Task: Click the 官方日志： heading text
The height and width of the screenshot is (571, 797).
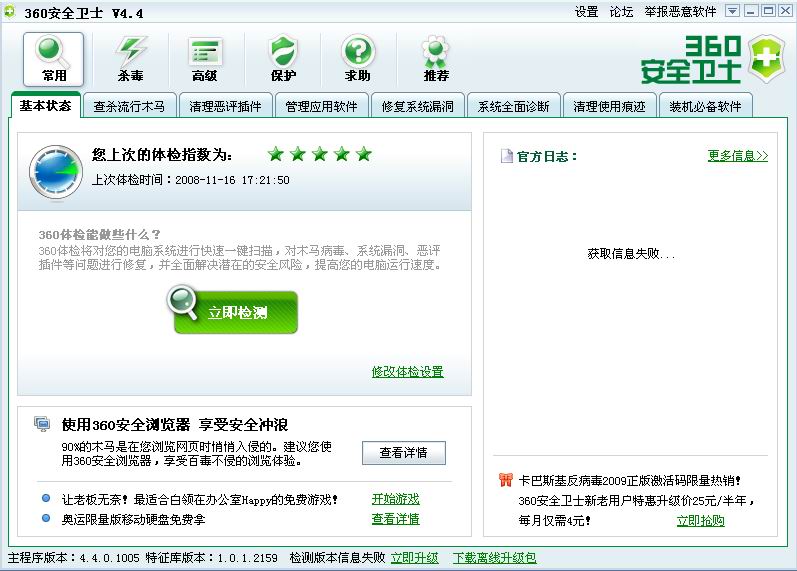Action: [547, 156]
